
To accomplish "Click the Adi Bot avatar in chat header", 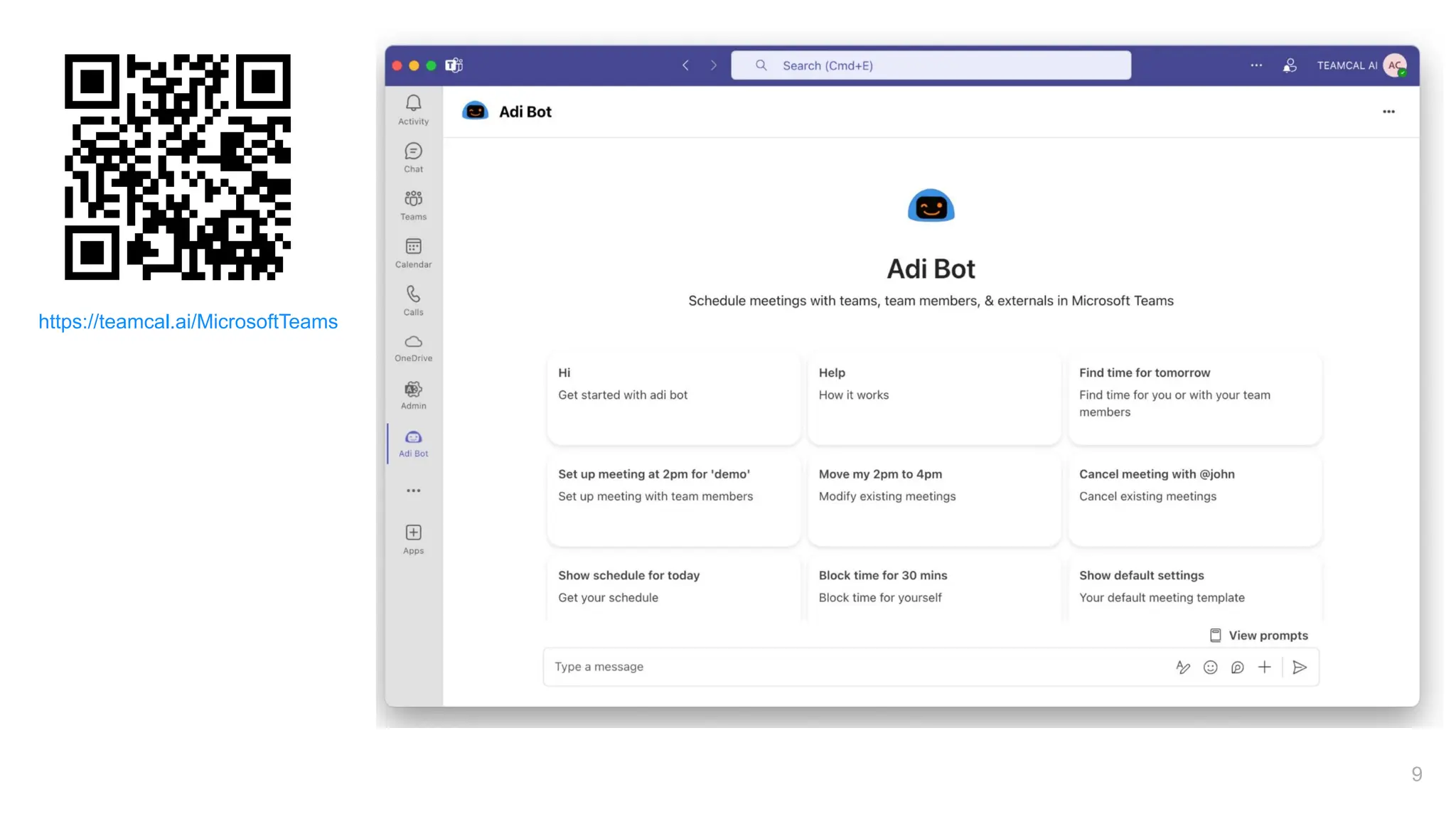I will coord(475,111).
